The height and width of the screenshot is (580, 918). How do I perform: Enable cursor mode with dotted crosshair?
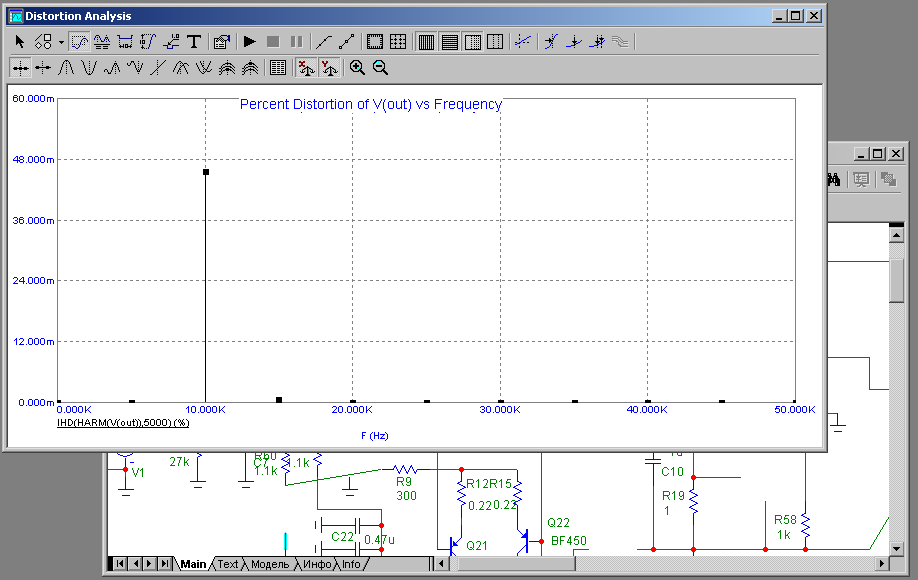[20, 68]
